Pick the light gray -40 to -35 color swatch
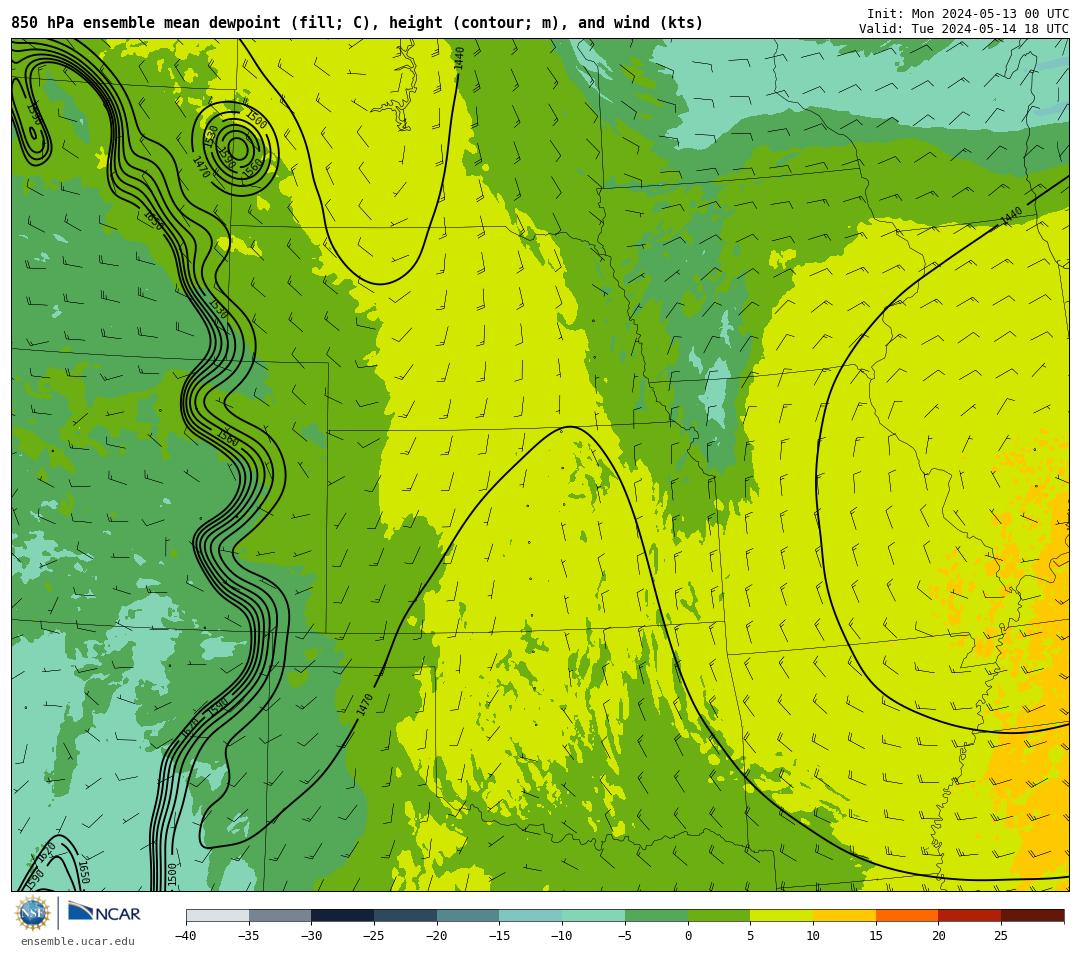 [x=218, y=916]
